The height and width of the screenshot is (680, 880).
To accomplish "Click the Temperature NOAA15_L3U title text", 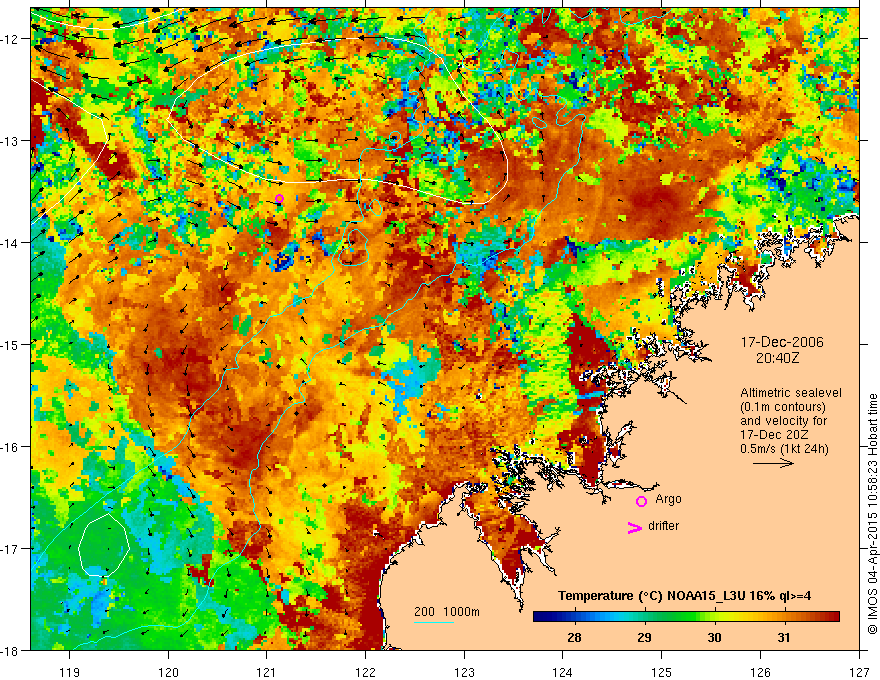I will [684, 596].
